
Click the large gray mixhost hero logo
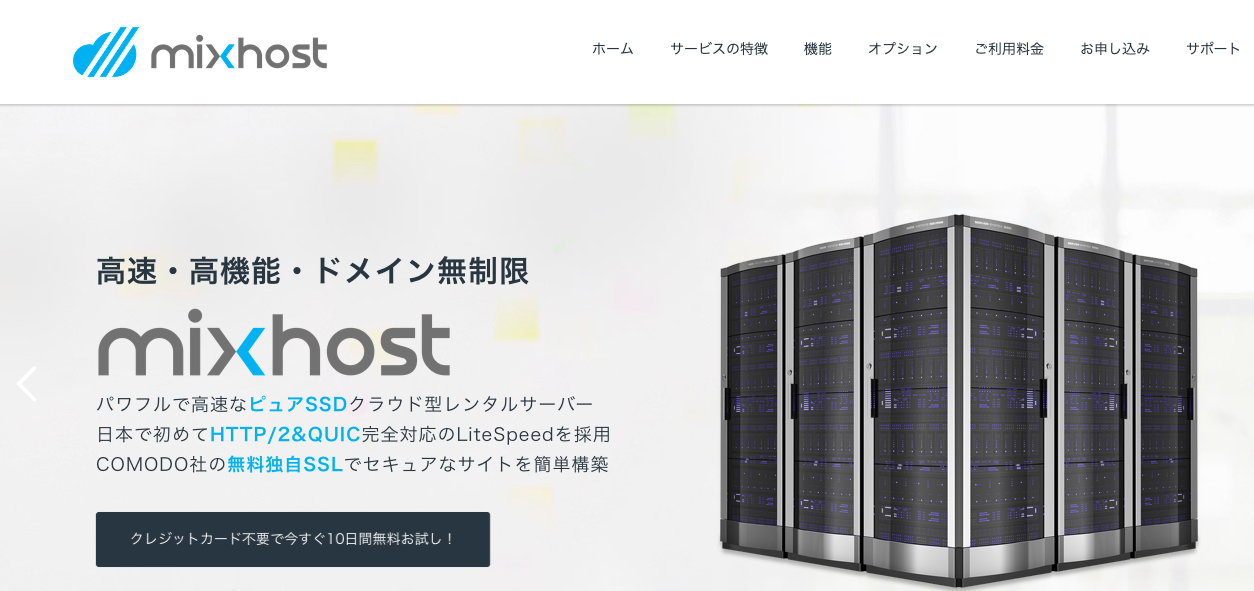click(x=274, y=343)
